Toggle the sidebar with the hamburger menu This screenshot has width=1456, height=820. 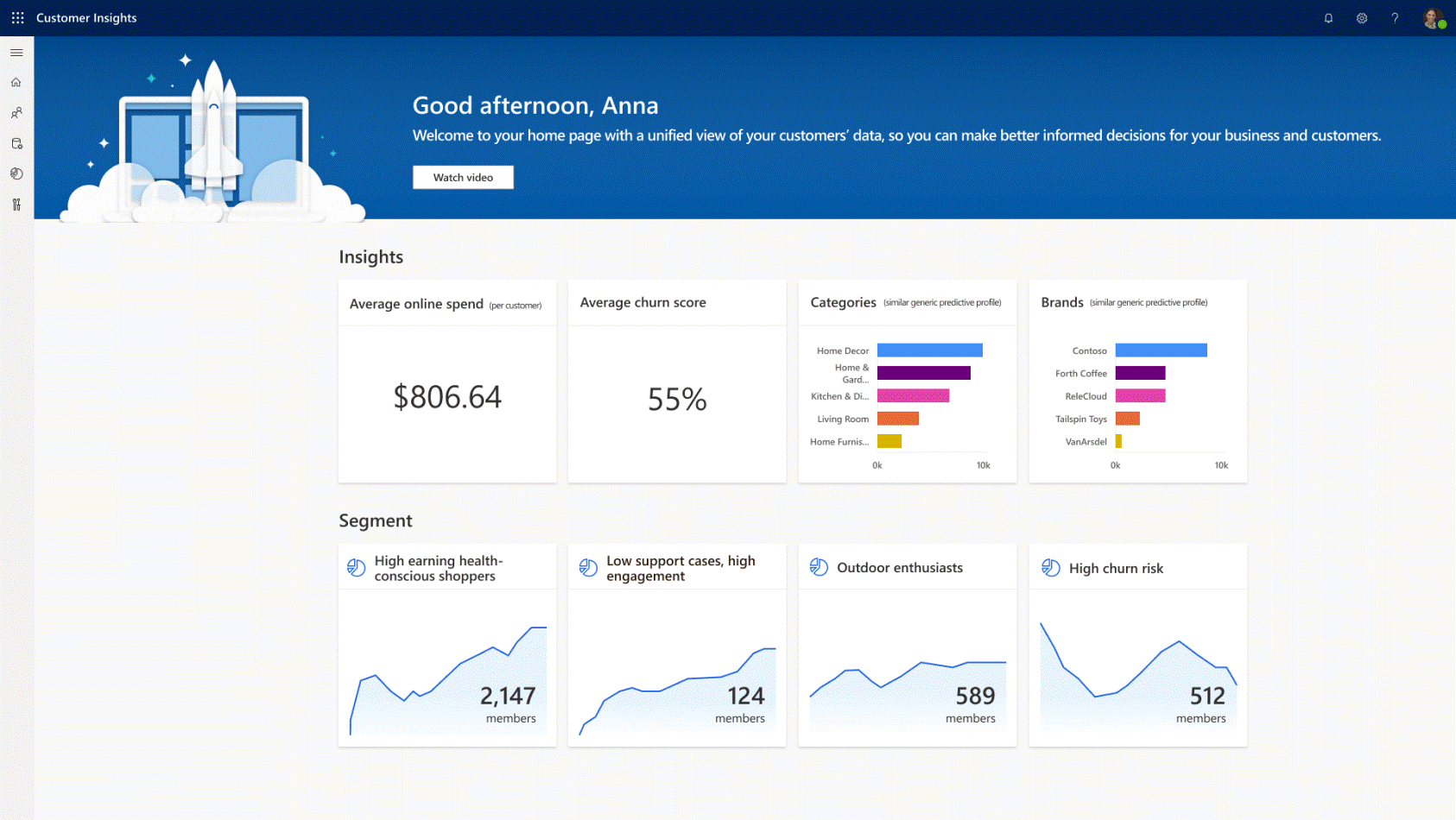[x=16, y=52]
